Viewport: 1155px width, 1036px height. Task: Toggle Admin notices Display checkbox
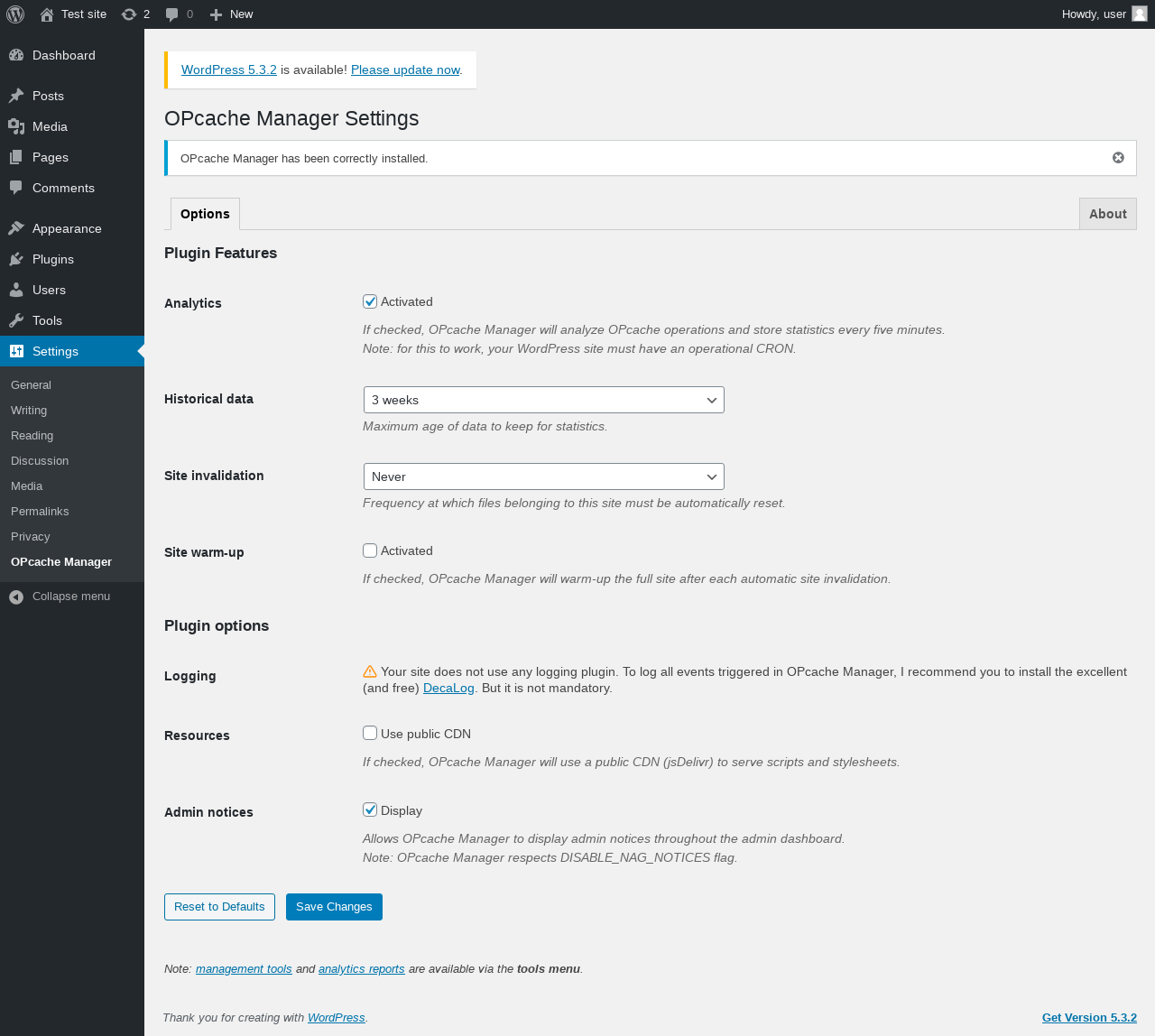(370, 809)
